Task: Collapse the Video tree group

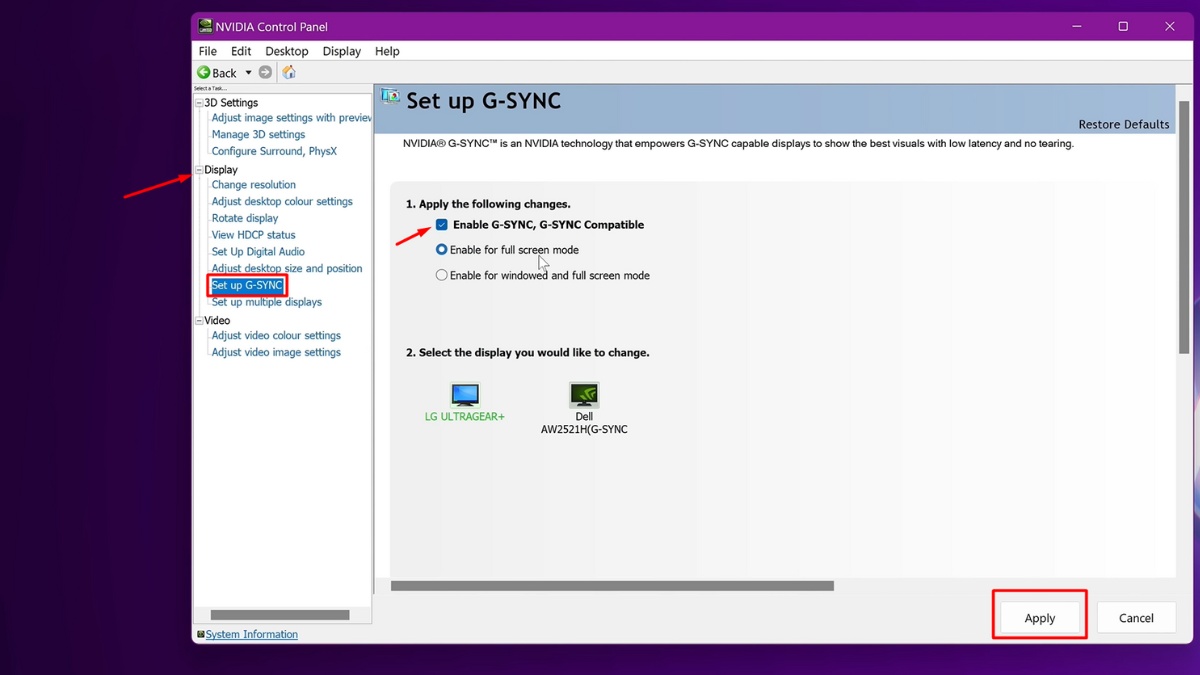Action: pos(199,321)
